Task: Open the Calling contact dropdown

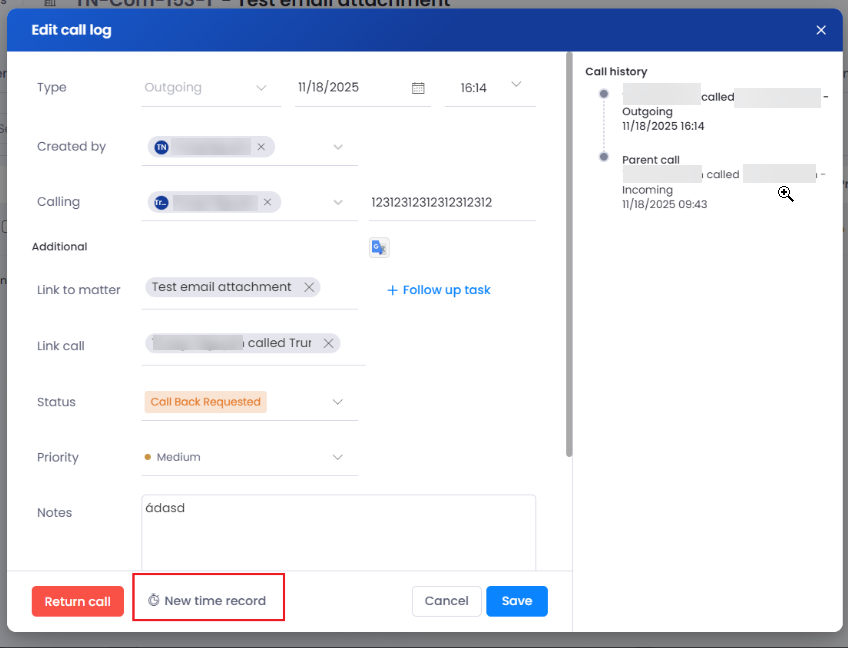Action: point(338,202)
